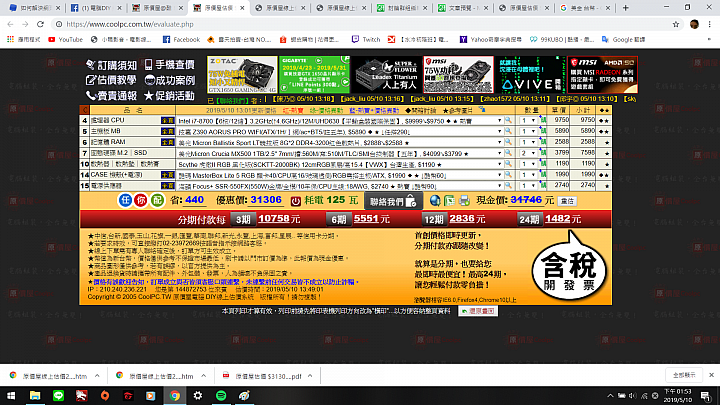The height and width of the screenshot is (405, 720).
Task: Click the VIVE banner ad
Action: click(x=530, y=74)
